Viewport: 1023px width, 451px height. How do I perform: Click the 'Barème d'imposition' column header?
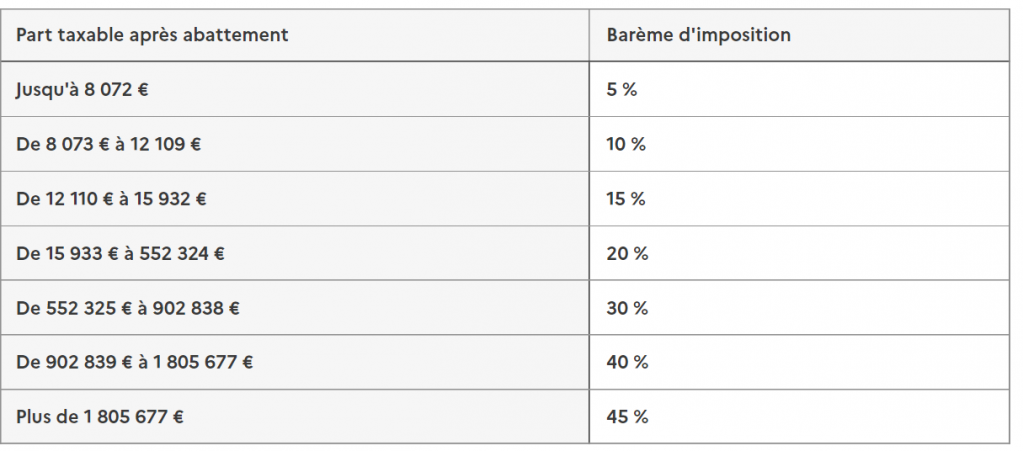pyautogui.click(x=799, y=35)
